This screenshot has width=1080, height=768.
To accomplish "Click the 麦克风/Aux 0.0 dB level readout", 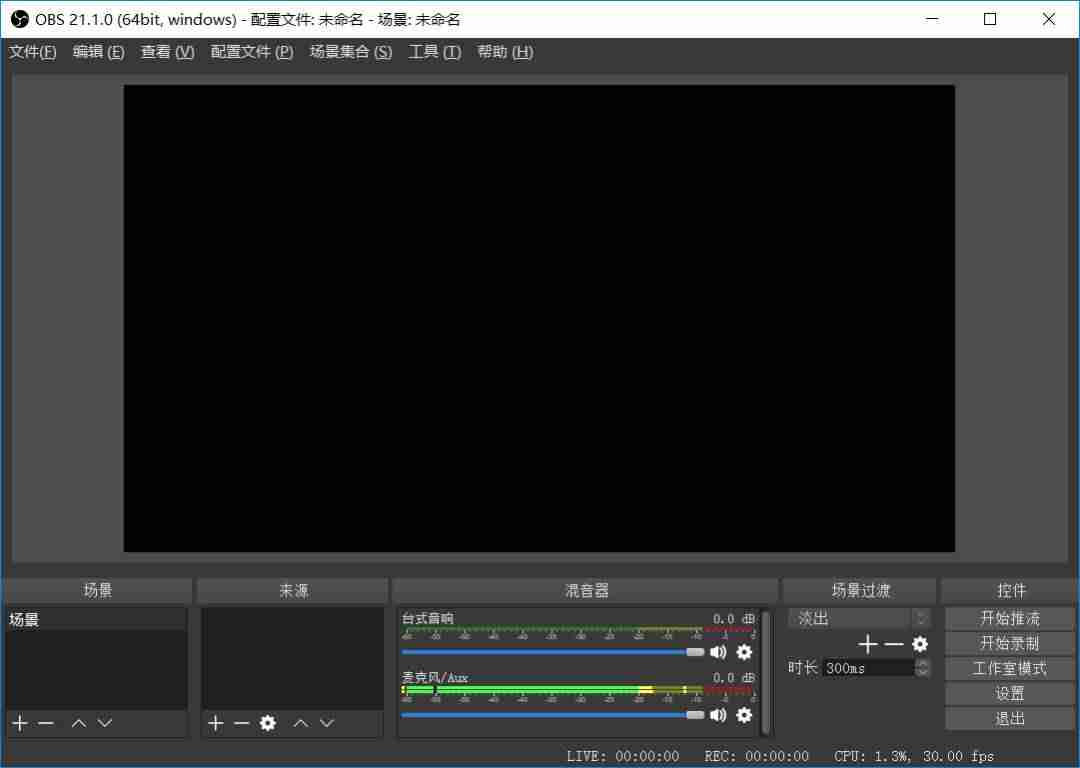I will tap(734, 678).
